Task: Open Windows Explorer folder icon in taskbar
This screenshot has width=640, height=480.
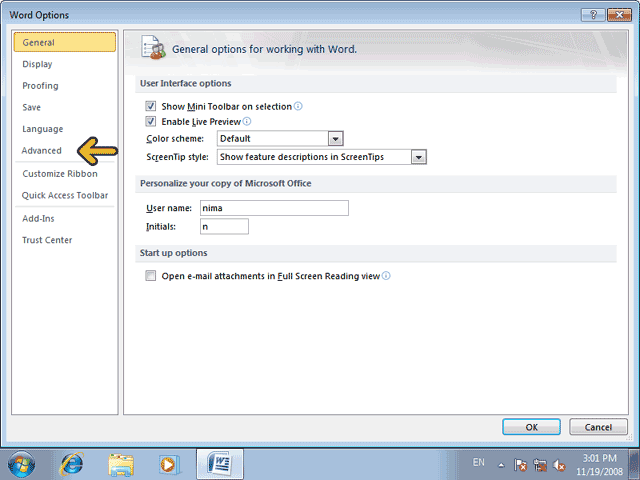Action: pyautogui.click(x=121, y=465)
